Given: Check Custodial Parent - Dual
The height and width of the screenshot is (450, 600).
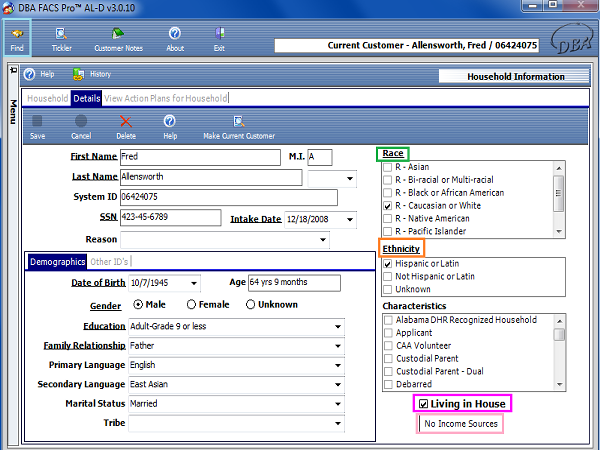Looking at the screenshot, I should tap(388, 372).
